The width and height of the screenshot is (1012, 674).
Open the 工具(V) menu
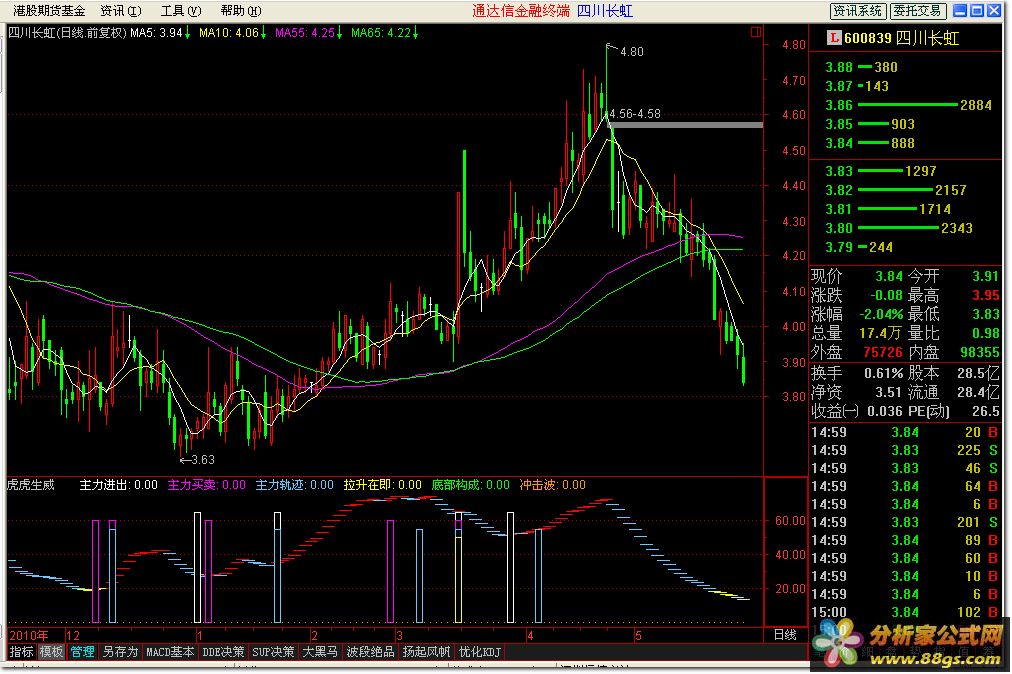coord(181,10)
